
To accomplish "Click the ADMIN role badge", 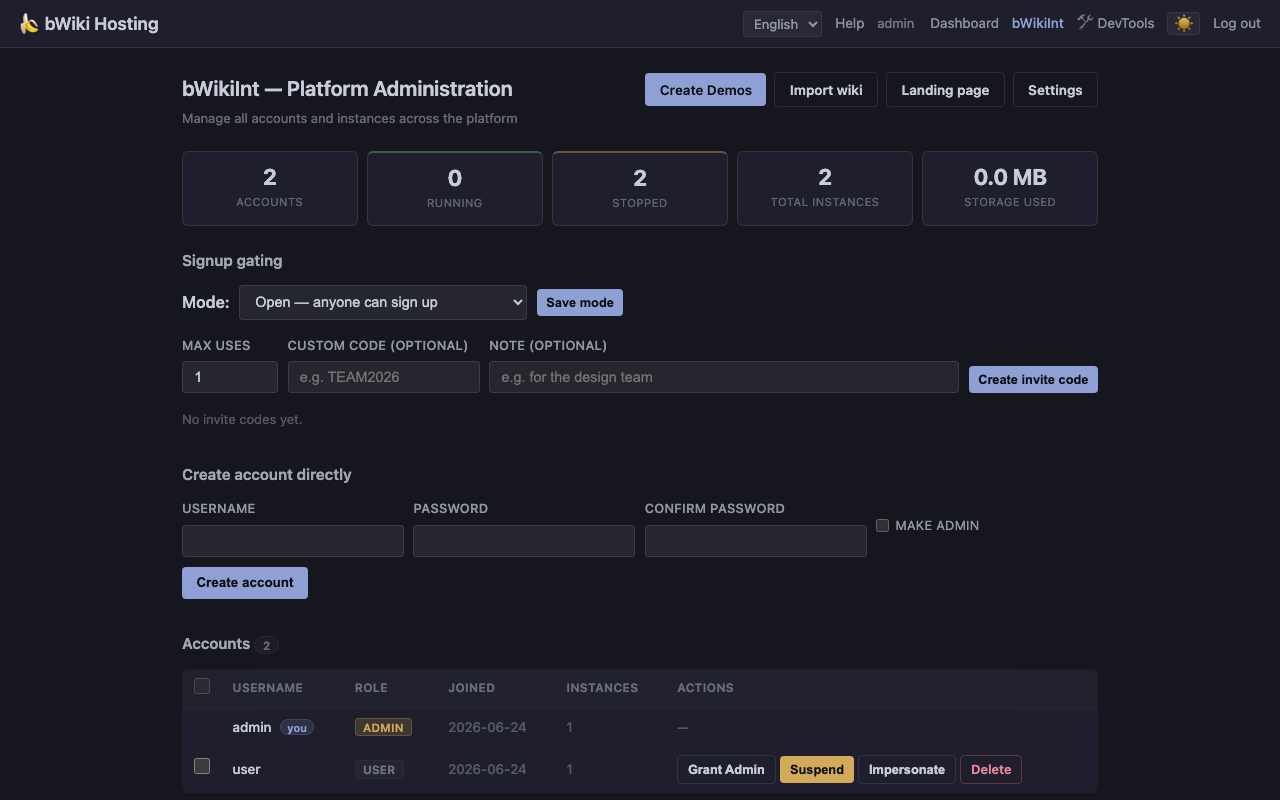I will (x=383, y=728).
